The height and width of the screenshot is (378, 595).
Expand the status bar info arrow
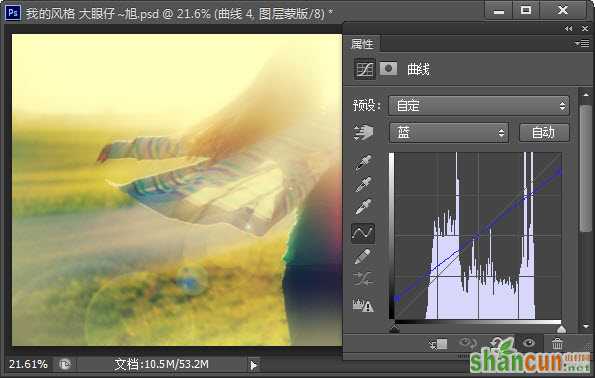[x=253, y=365]
